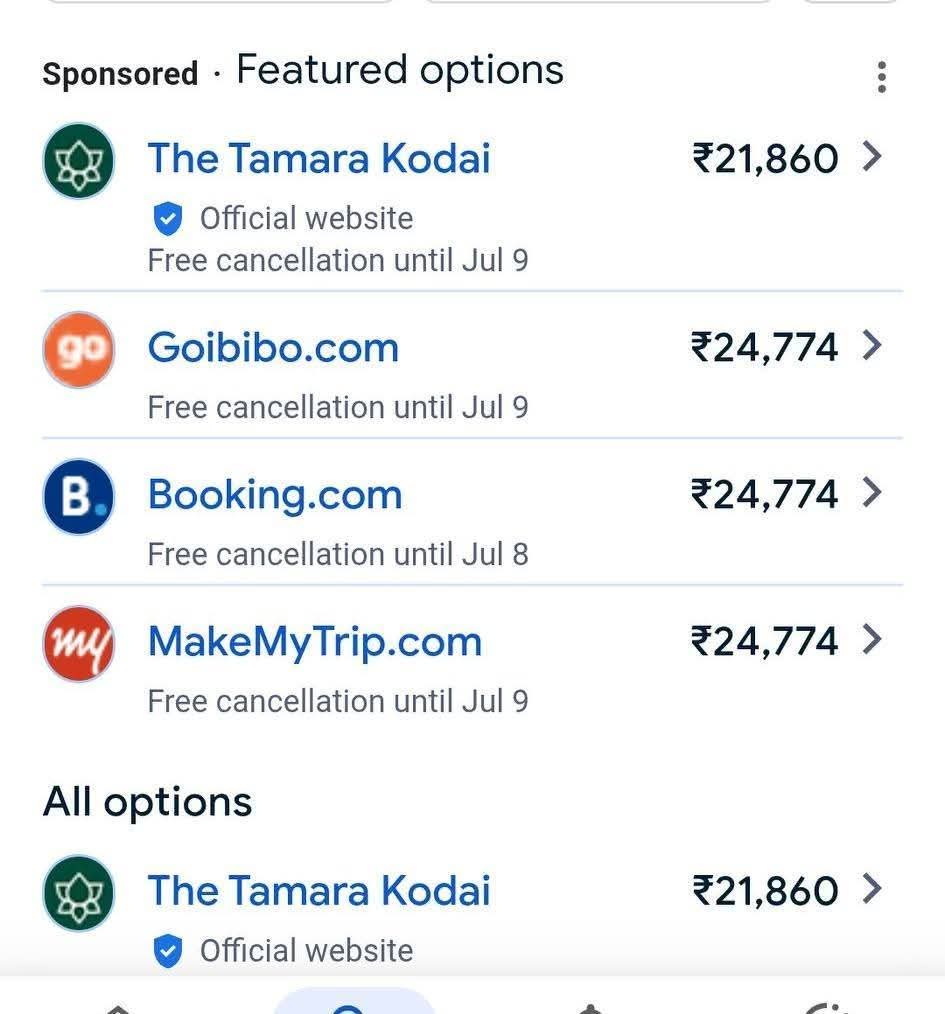Open the Booking.com link

tap(275, 495)
